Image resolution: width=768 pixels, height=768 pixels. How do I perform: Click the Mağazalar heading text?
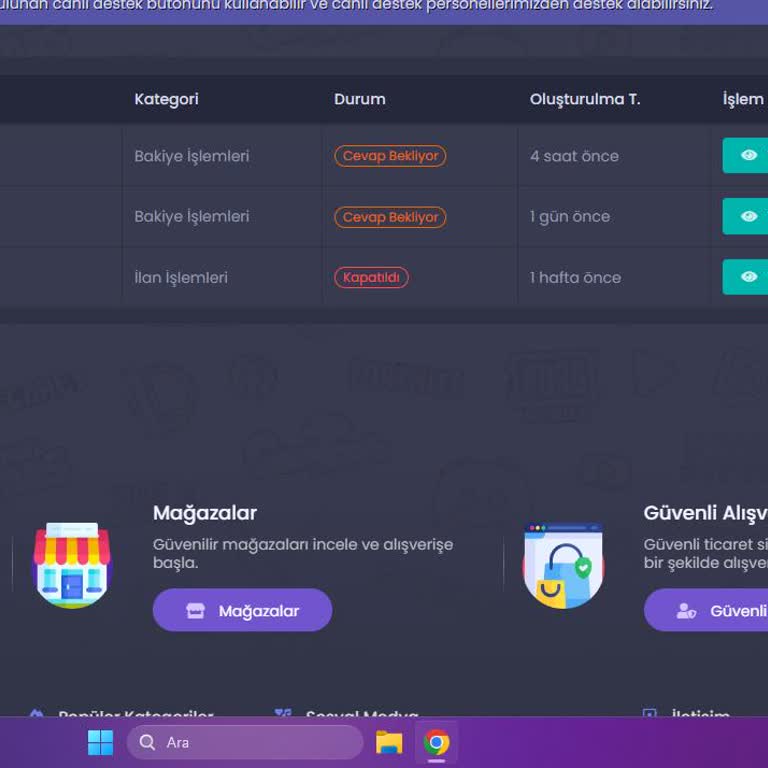click(x=205, y=513)
